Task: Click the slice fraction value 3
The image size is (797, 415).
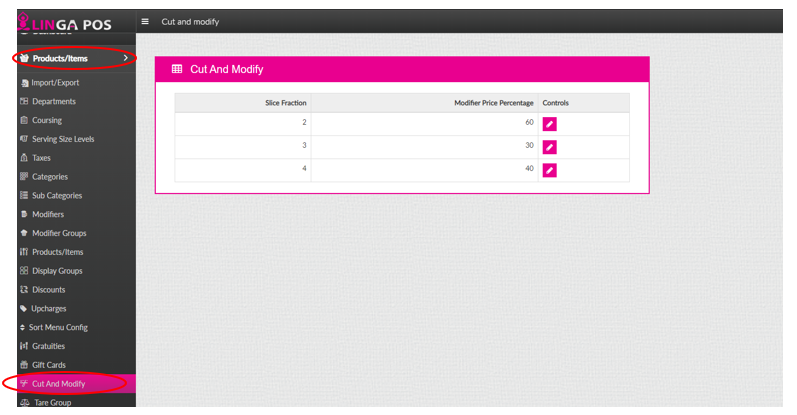Action: [x=304, y=145]
